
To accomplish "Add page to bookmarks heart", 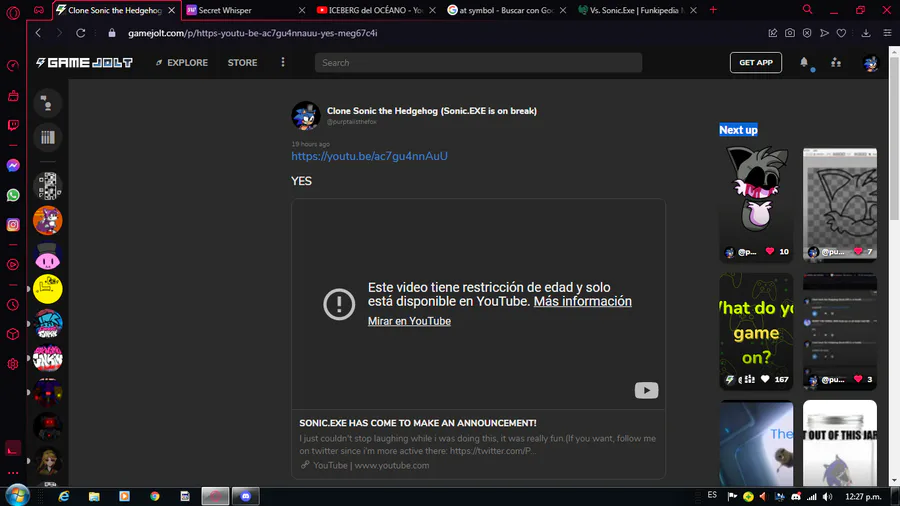I will pyautogui.click(x=841, y=33).
